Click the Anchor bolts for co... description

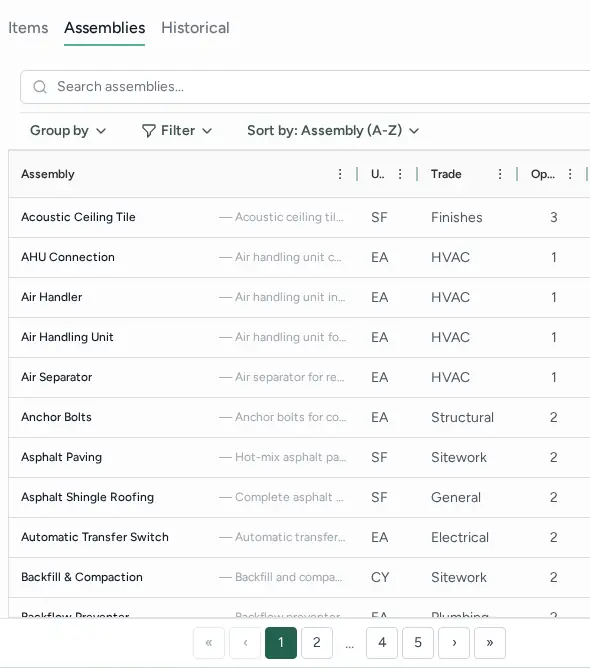(x=291, y=417)
